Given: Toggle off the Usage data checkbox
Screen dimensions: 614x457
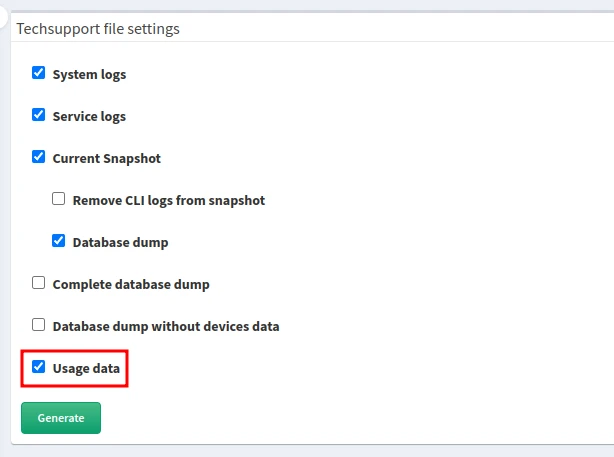Looking at the screenshot, I should pyautogui.click(x=39, y=367).
